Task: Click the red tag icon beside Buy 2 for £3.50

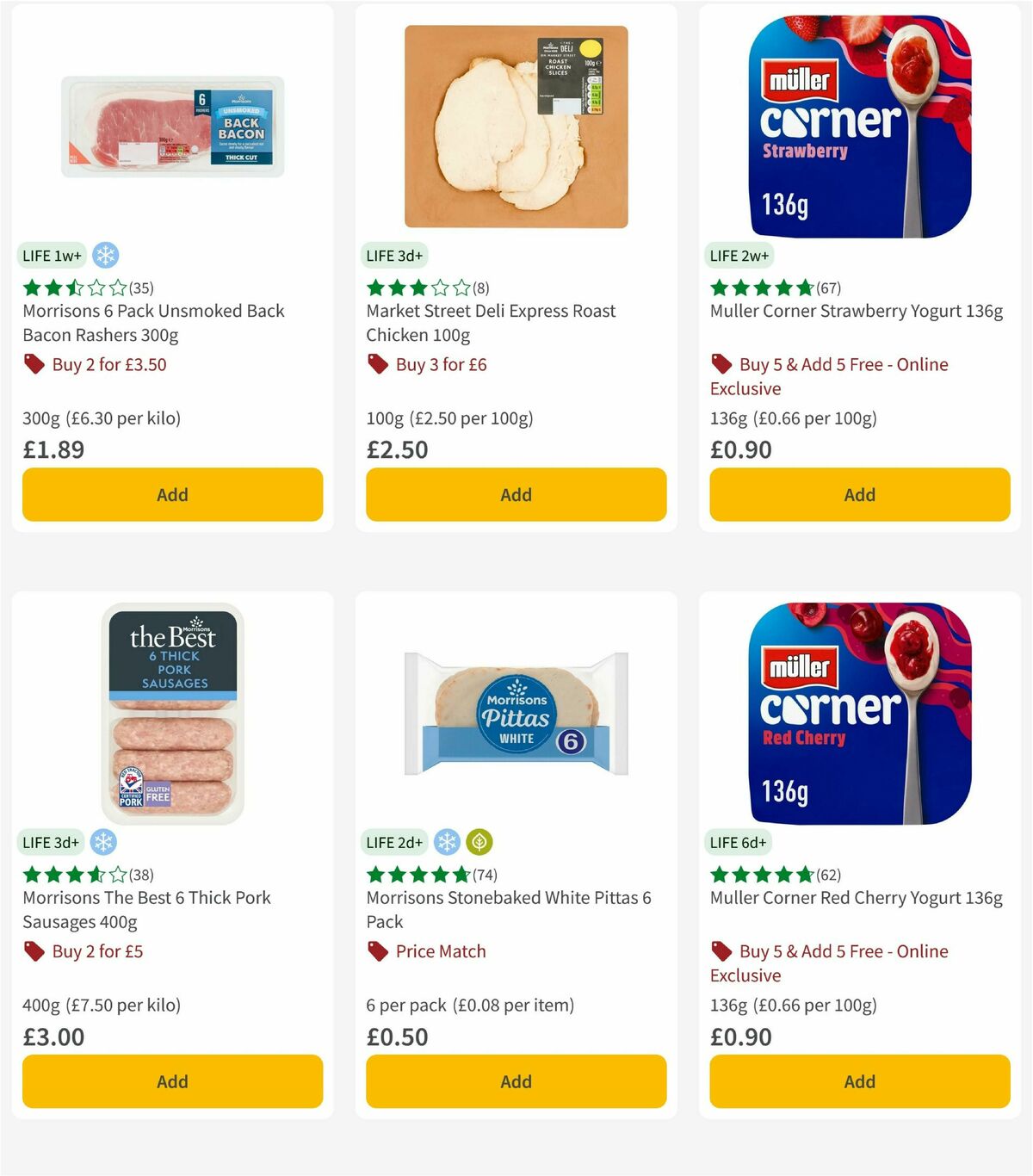Action: pos(34,365)
